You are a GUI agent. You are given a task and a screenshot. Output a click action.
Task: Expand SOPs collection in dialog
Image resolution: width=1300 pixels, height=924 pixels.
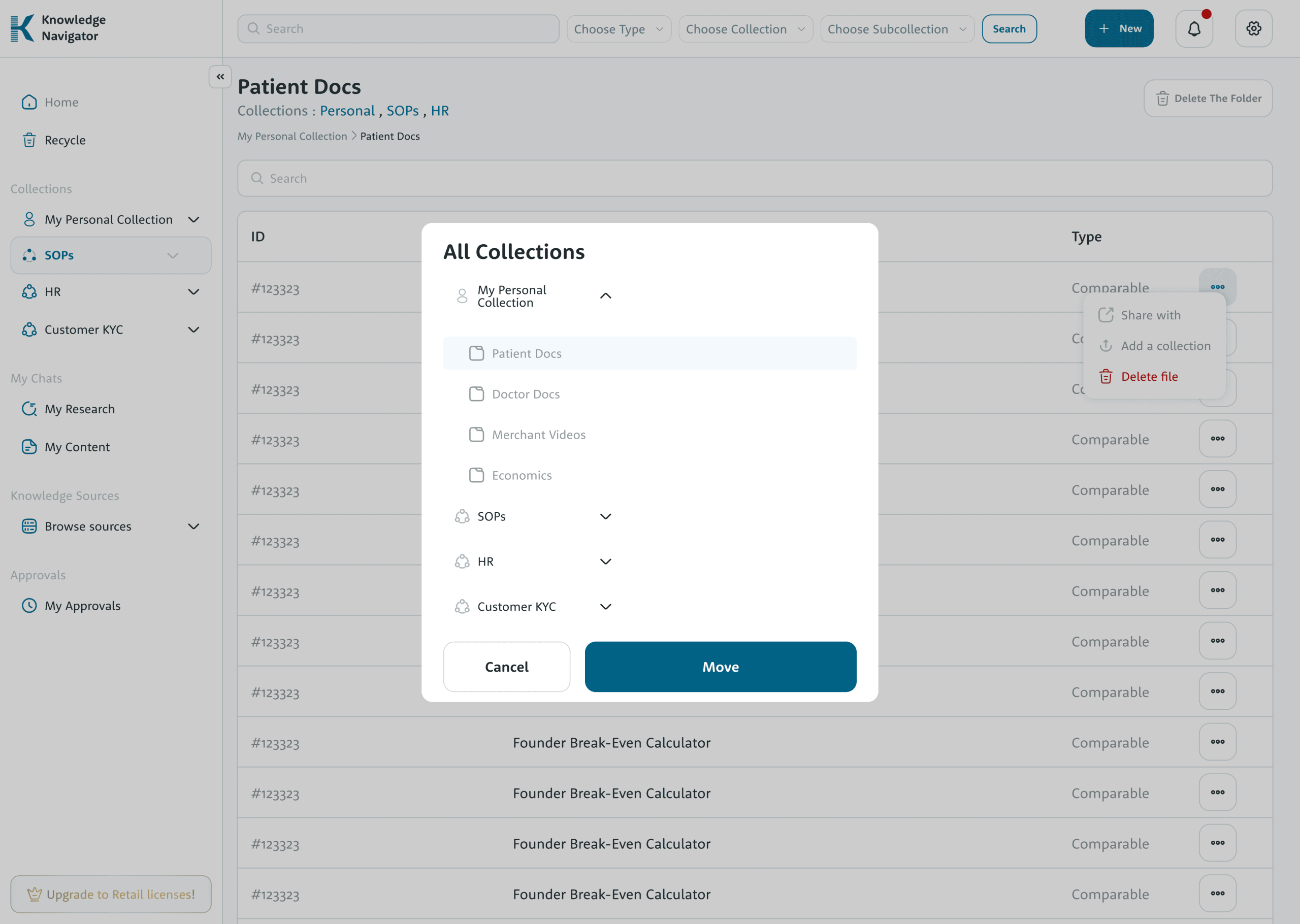pyautogui.click(x=605, y=516)
